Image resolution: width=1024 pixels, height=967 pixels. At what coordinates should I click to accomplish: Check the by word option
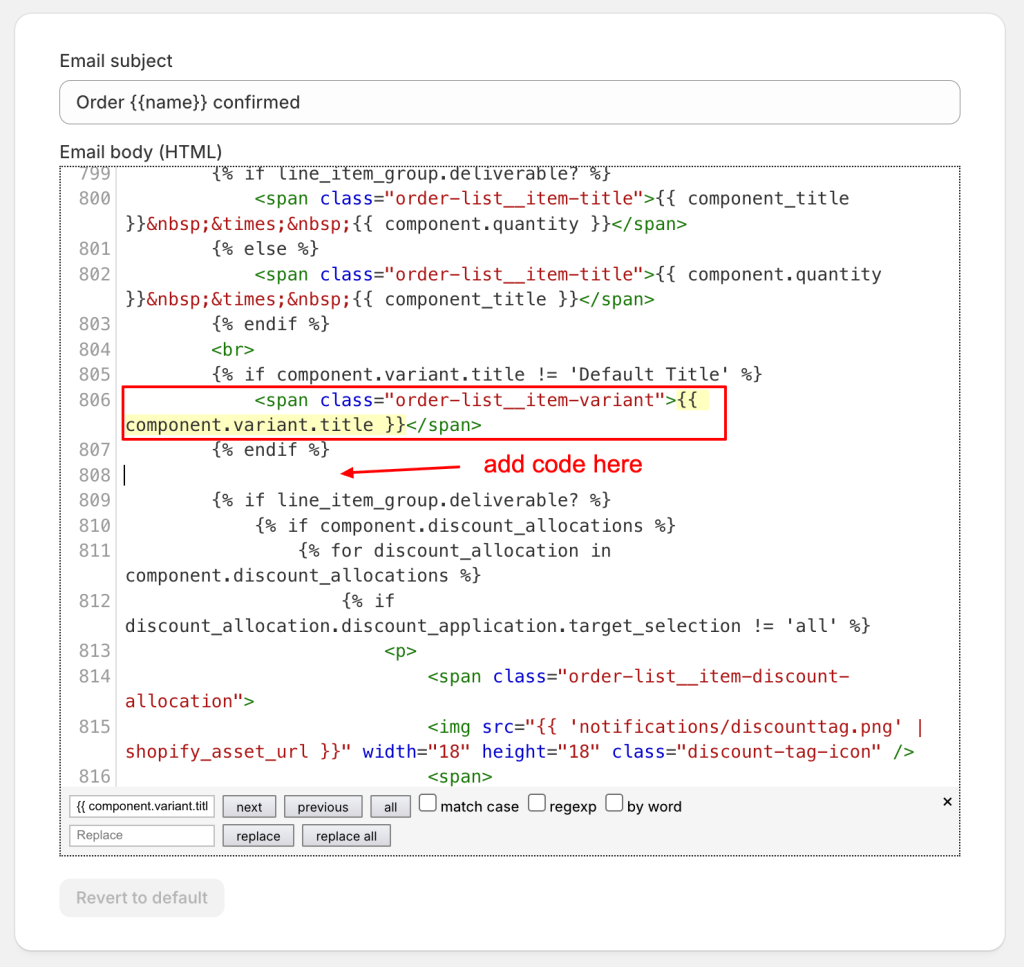coord(614,803)
